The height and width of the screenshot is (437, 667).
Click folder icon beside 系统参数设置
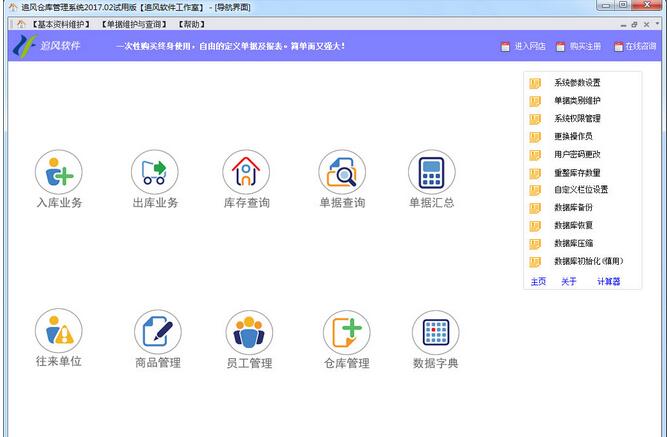click(535, 83)
